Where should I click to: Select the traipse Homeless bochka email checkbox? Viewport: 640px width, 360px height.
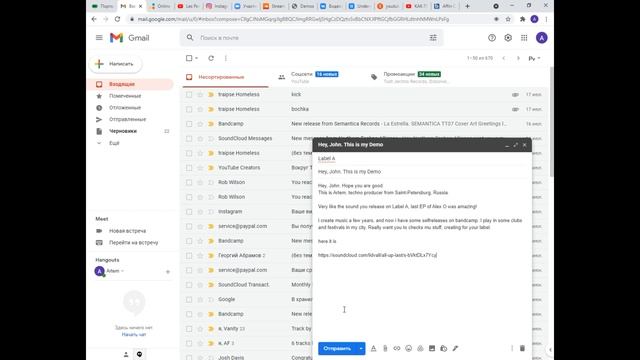click(x=189, y=109)
